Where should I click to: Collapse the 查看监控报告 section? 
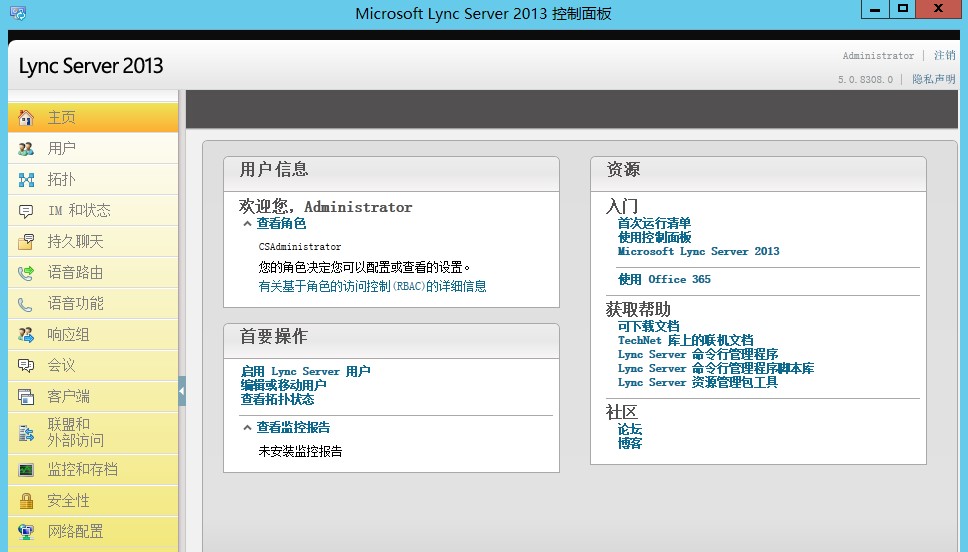[x=248, y=427]
